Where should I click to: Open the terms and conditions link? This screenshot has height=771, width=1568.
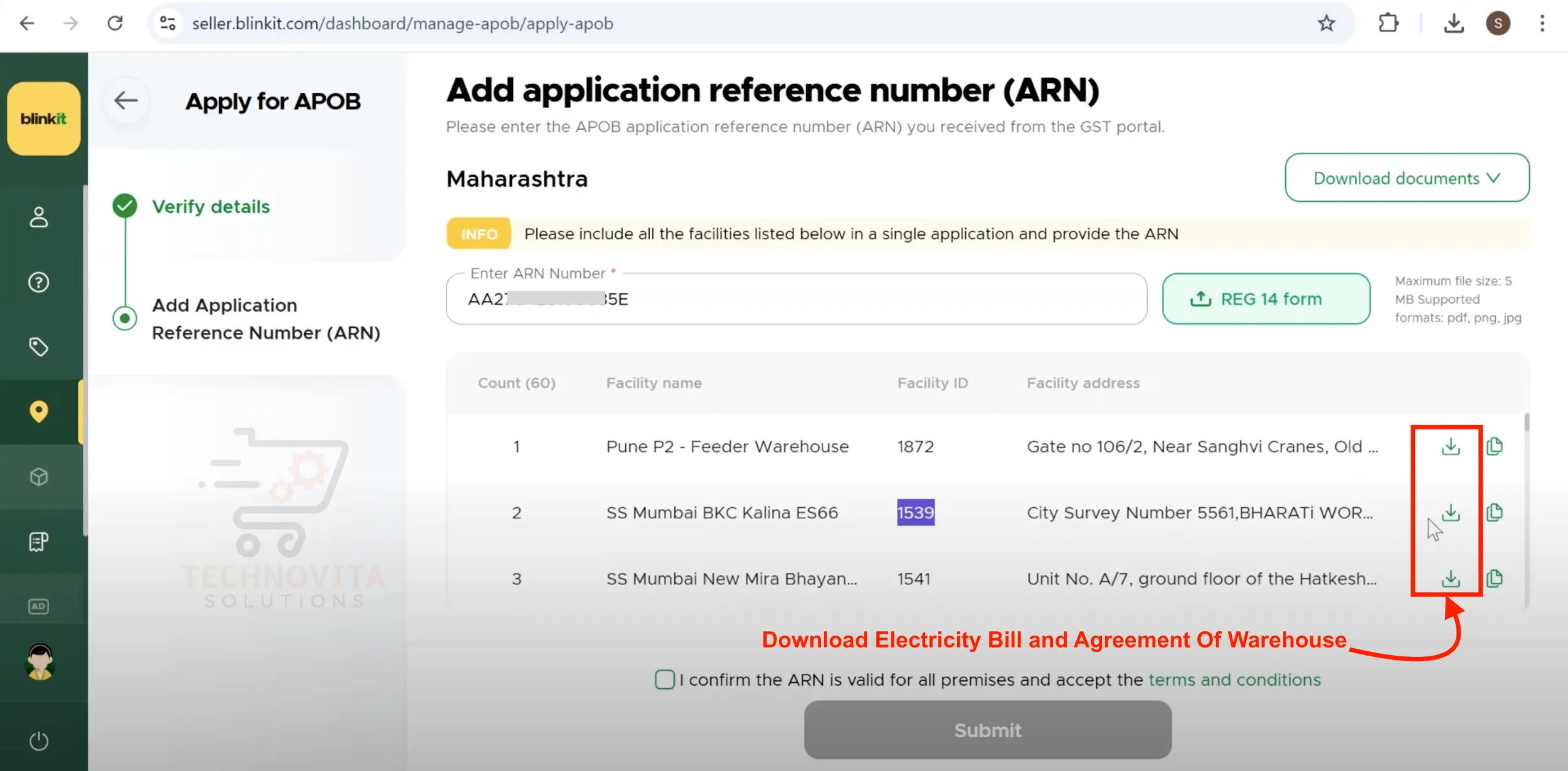(x=1235, y=679)
